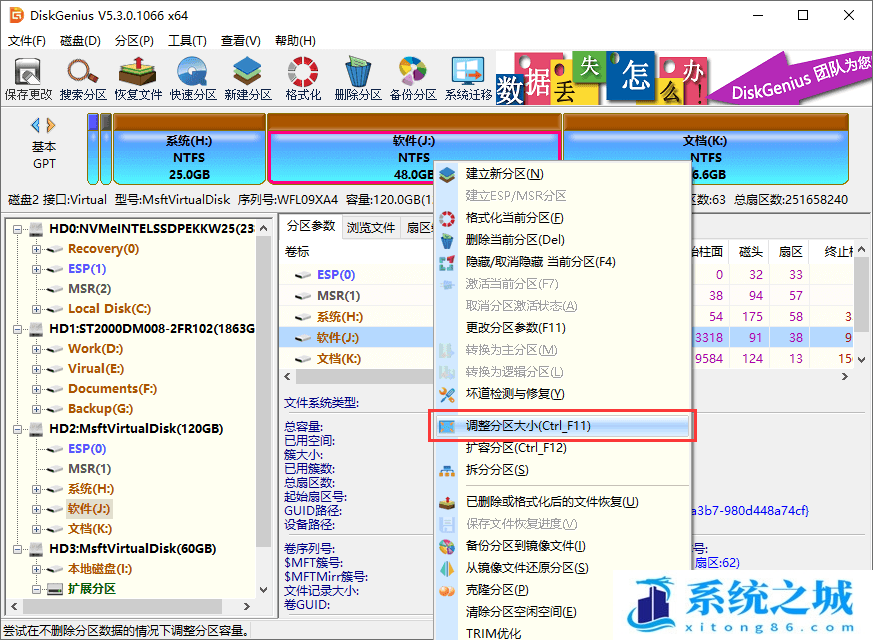
Task: Click the 已删除或格式化后的文件恢复 icon in menu
Action: point(447,503)
